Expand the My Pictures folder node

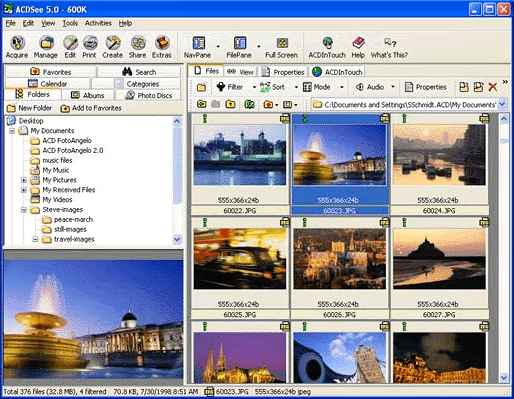(24, 180)
